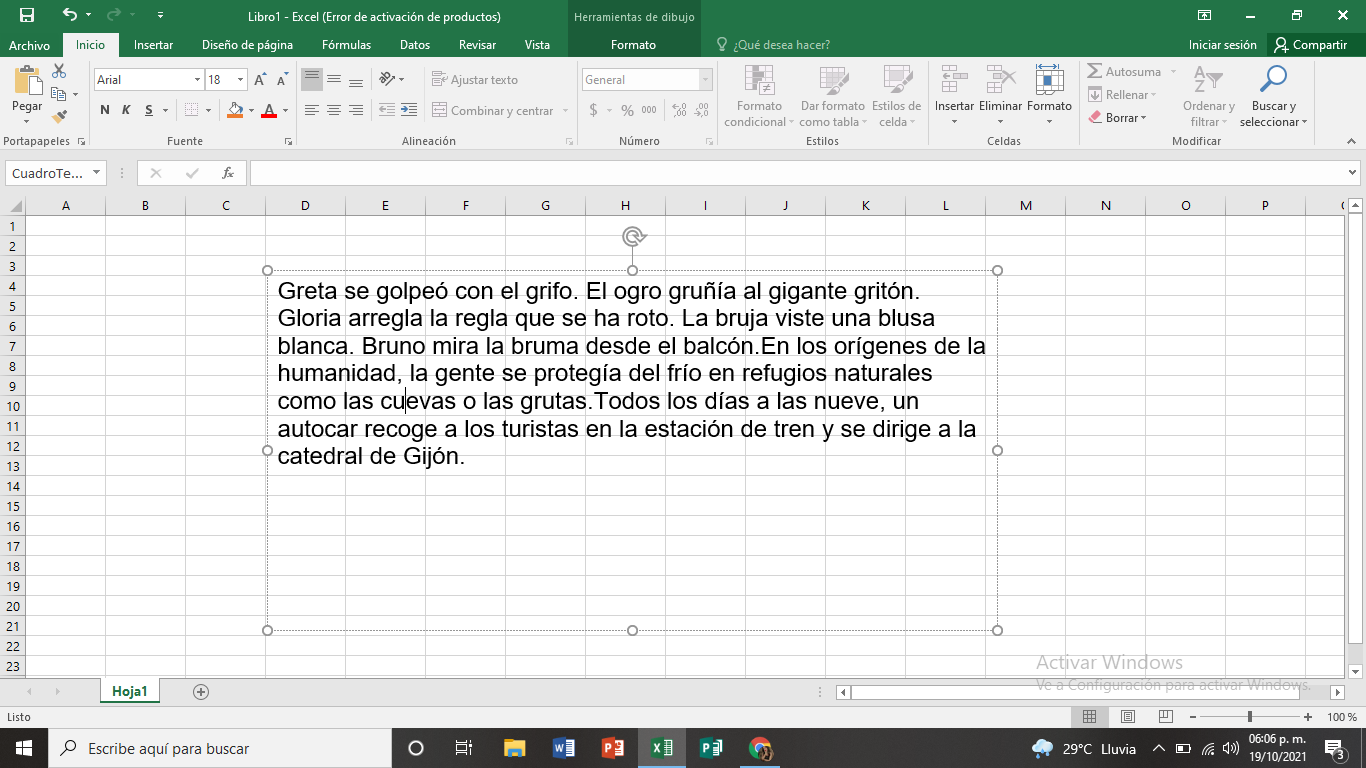The height and width of the screenshot is (768, 1366).
Task: Switch to the Fórmulas tab
Action: (x=346, y=45)
